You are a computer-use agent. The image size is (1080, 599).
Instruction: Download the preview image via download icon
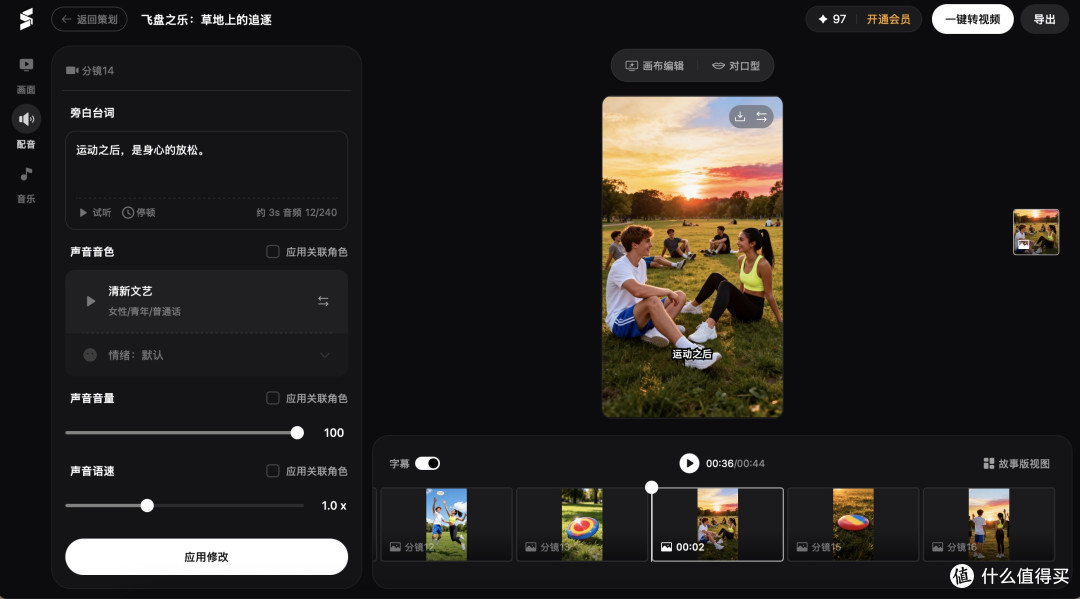(x=740, y=116)
